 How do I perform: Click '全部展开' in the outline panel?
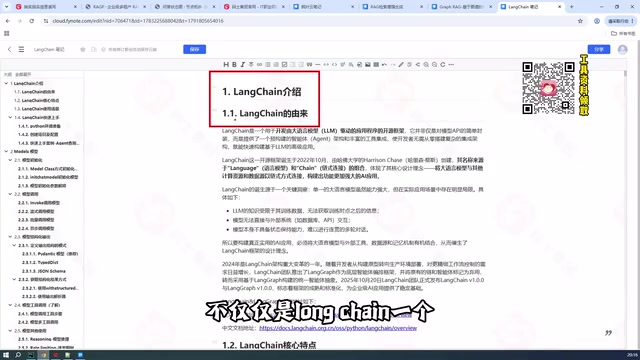(23, 74)
